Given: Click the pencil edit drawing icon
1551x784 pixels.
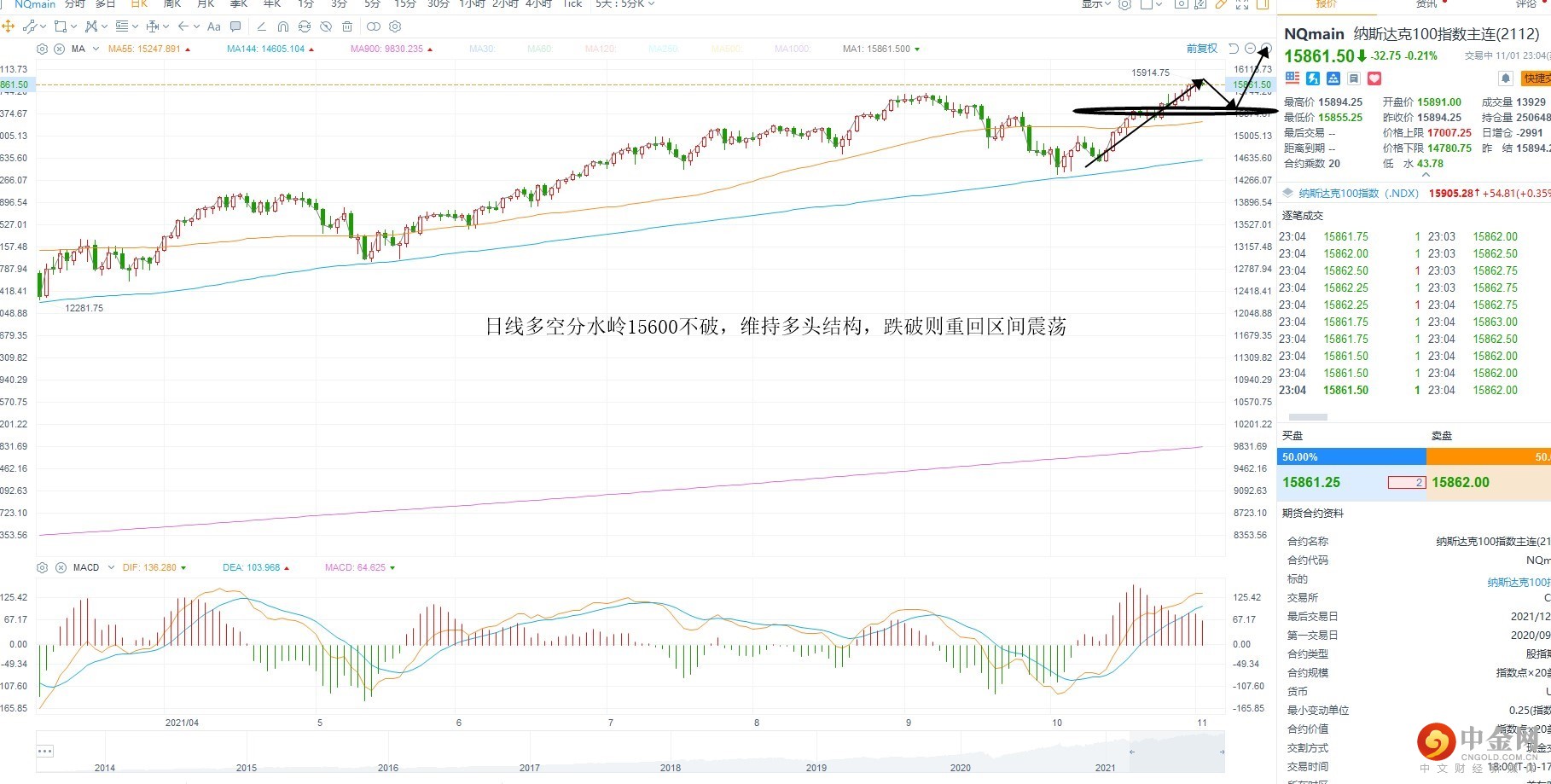Looking at the screenshot, I should click(x=262, y=26).
